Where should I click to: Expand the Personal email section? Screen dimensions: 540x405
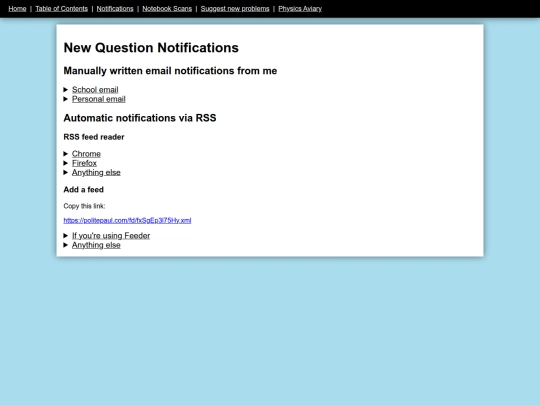click(x=98, y=99)
